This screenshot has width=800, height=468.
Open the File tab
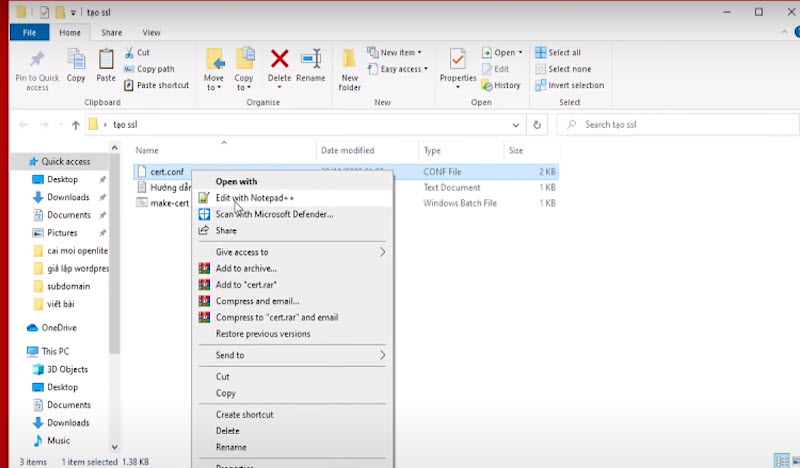tap(29, 33)
